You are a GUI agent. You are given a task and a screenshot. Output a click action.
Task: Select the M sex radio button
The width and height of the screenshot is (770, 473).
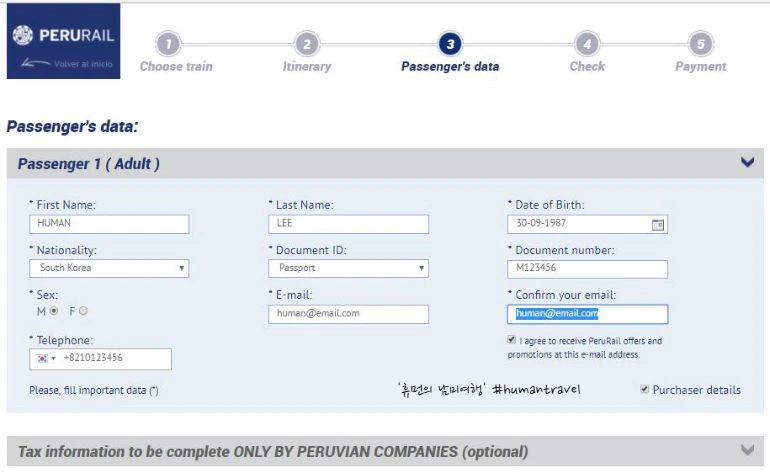click(54, 311)
